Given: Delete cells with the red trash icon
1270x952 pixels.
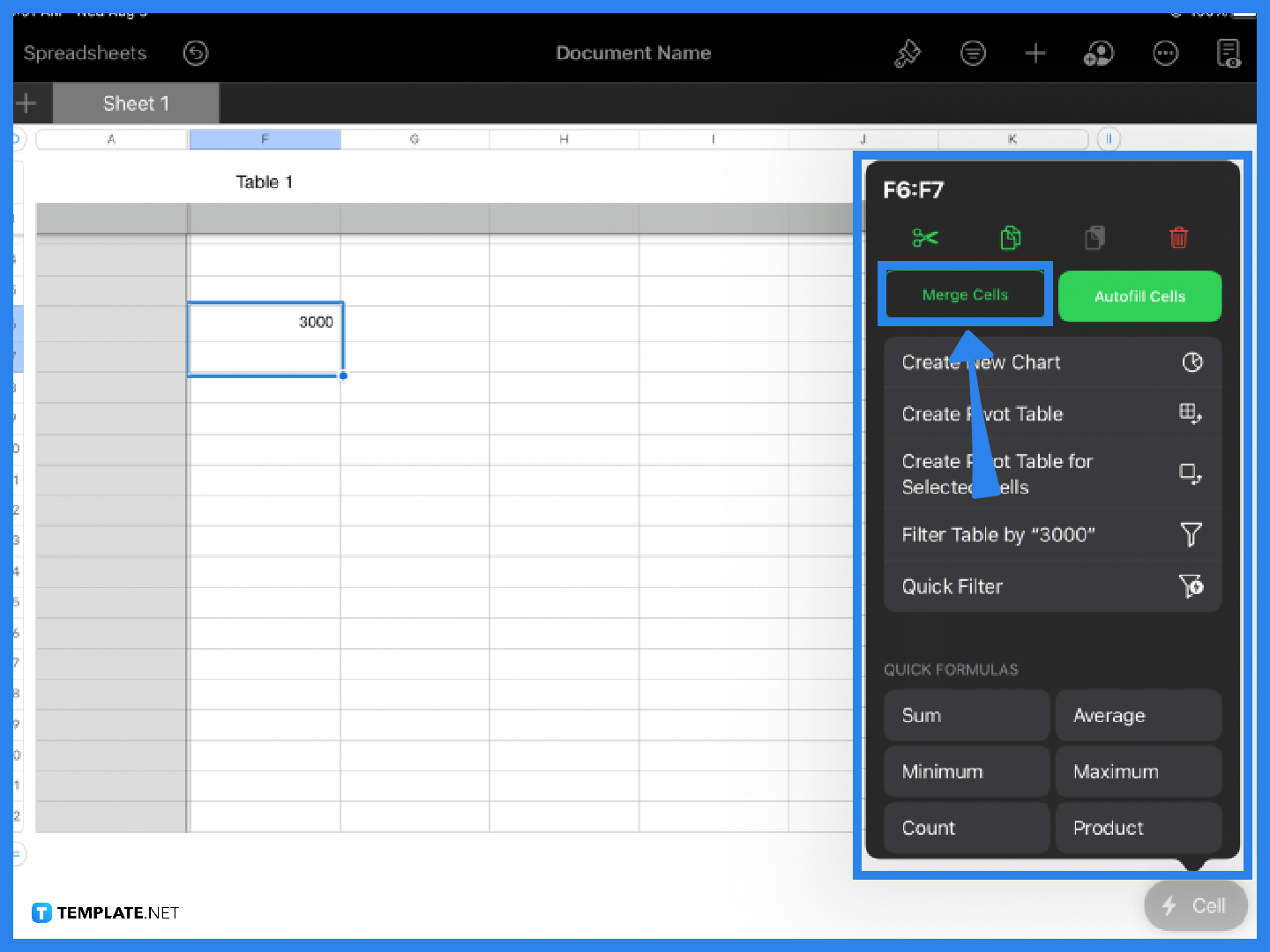Looking at the screenshot, I should [x=1178, y=237].
